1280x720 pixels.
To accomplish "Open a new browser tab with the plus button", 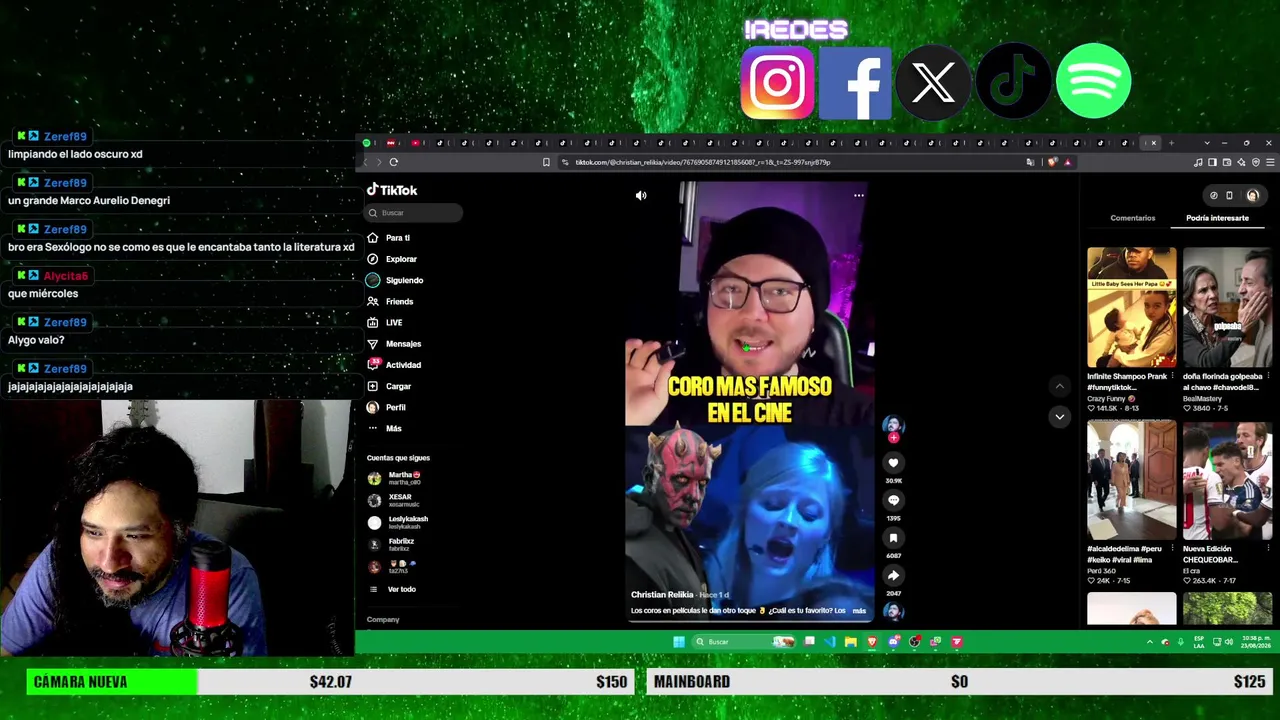I will click(1171, 143).
